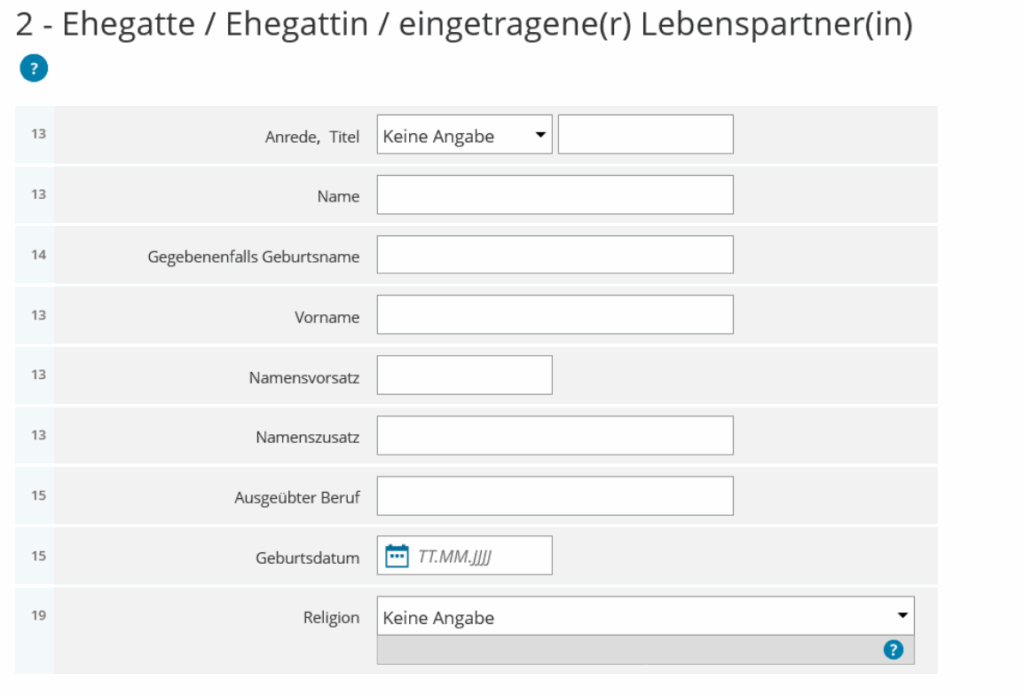This screenshot has width=1024, height=696.
Task: Click the help icon under Religion dropdown
Action: coord(893,650)
